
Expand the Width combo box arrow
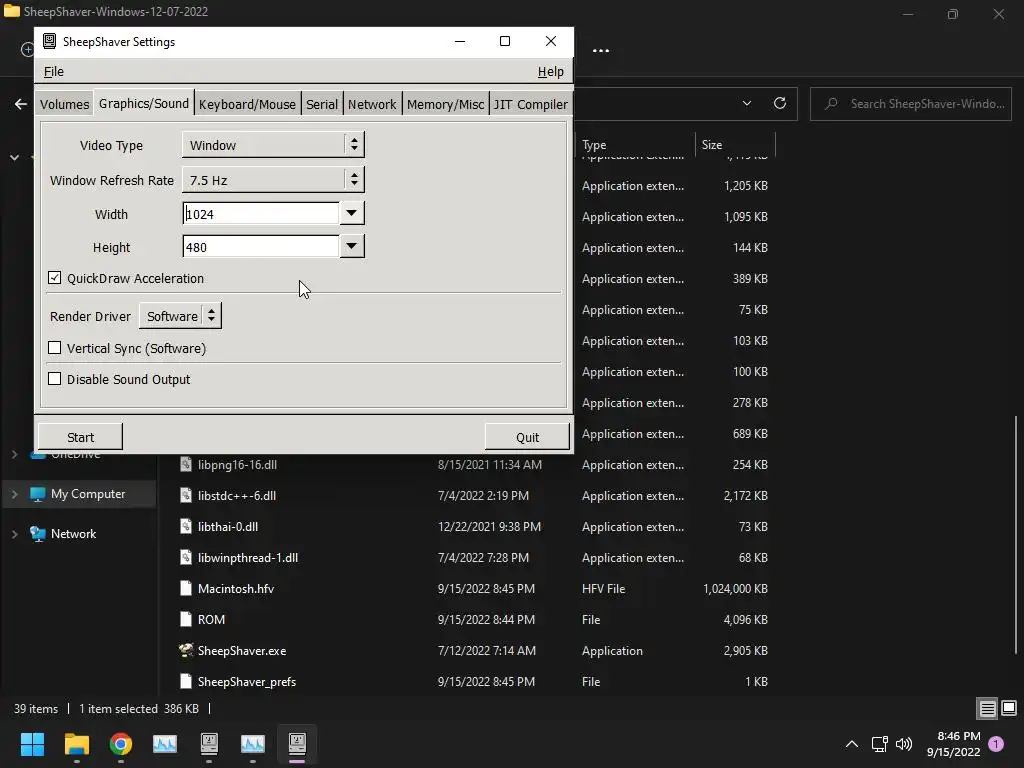(352, 213)
